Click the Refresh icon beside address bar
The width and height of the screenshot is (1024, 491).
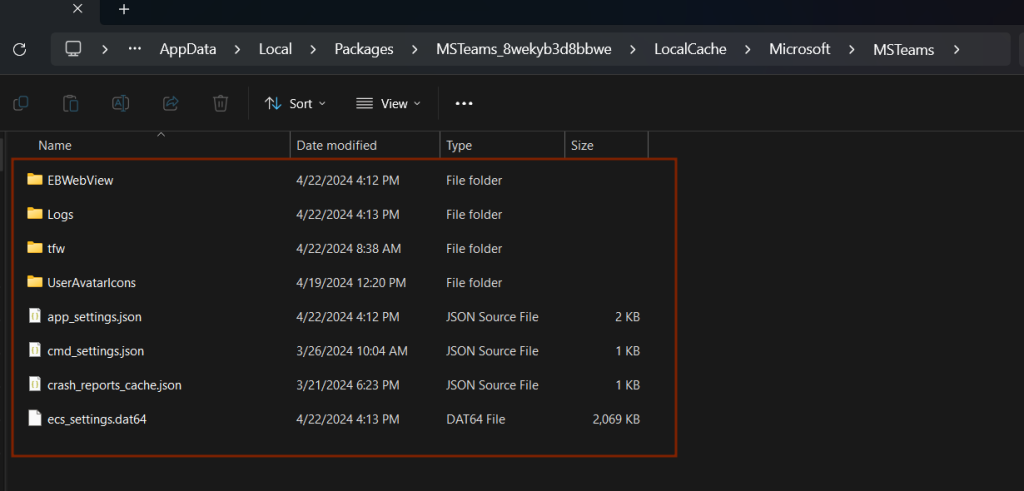pyautogui.click(x=19, y=49)
